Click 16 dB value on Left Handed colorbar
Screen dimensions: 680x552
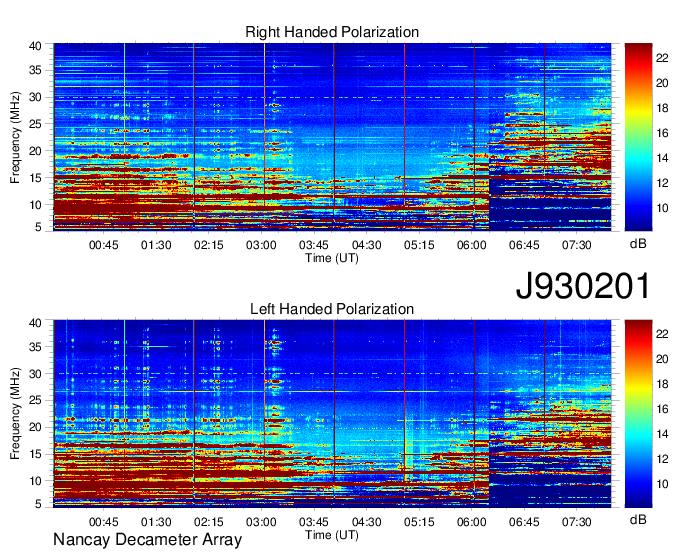coord(662,409)
